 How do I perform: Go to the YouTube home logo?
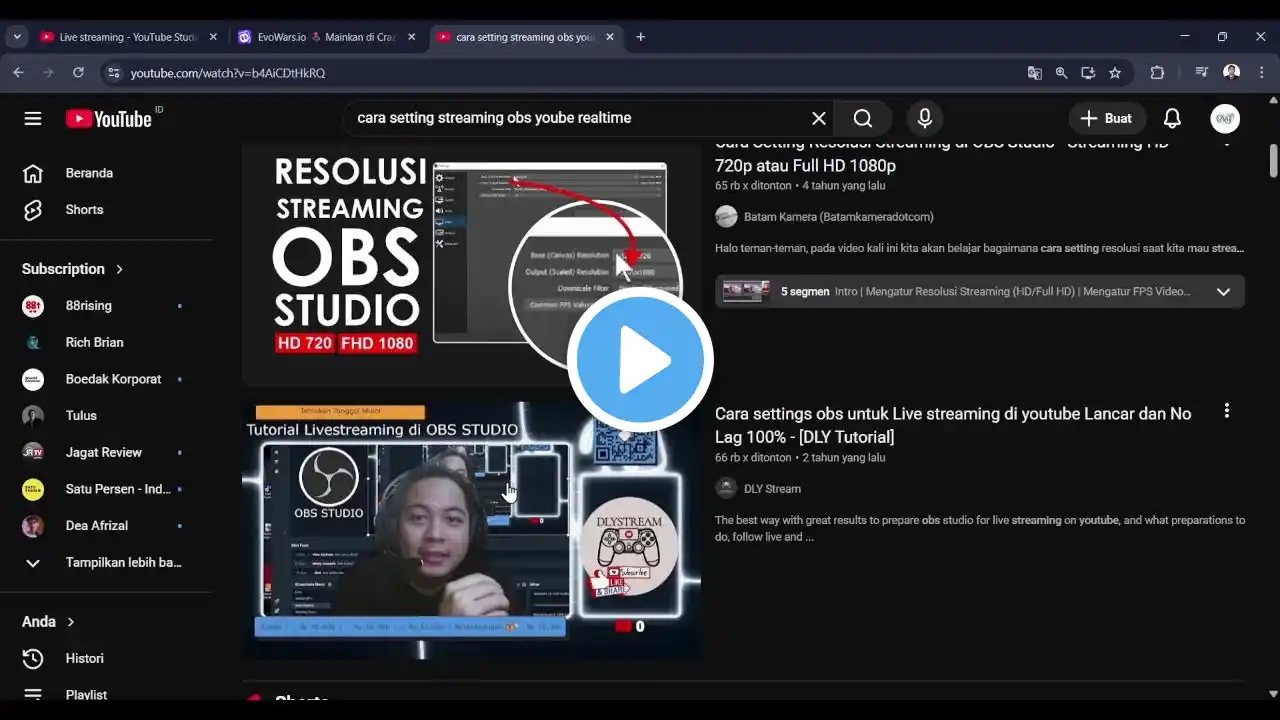click(109, 119)
